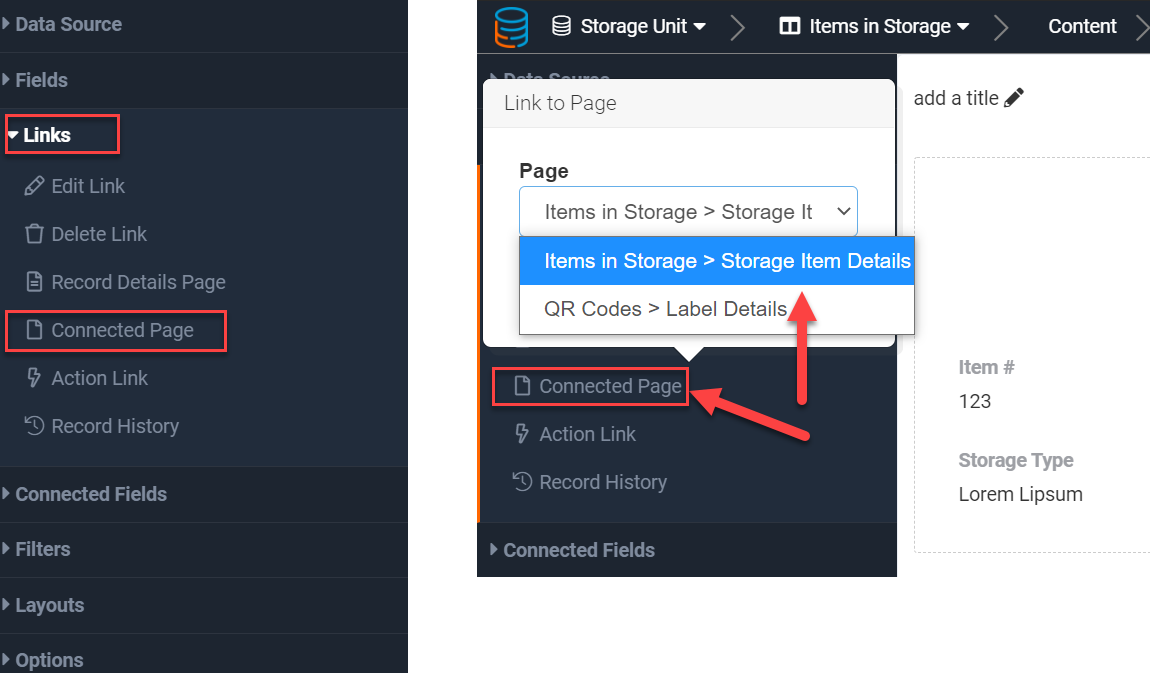Click the Items in Storage table icon

click(x=790, y=26)
